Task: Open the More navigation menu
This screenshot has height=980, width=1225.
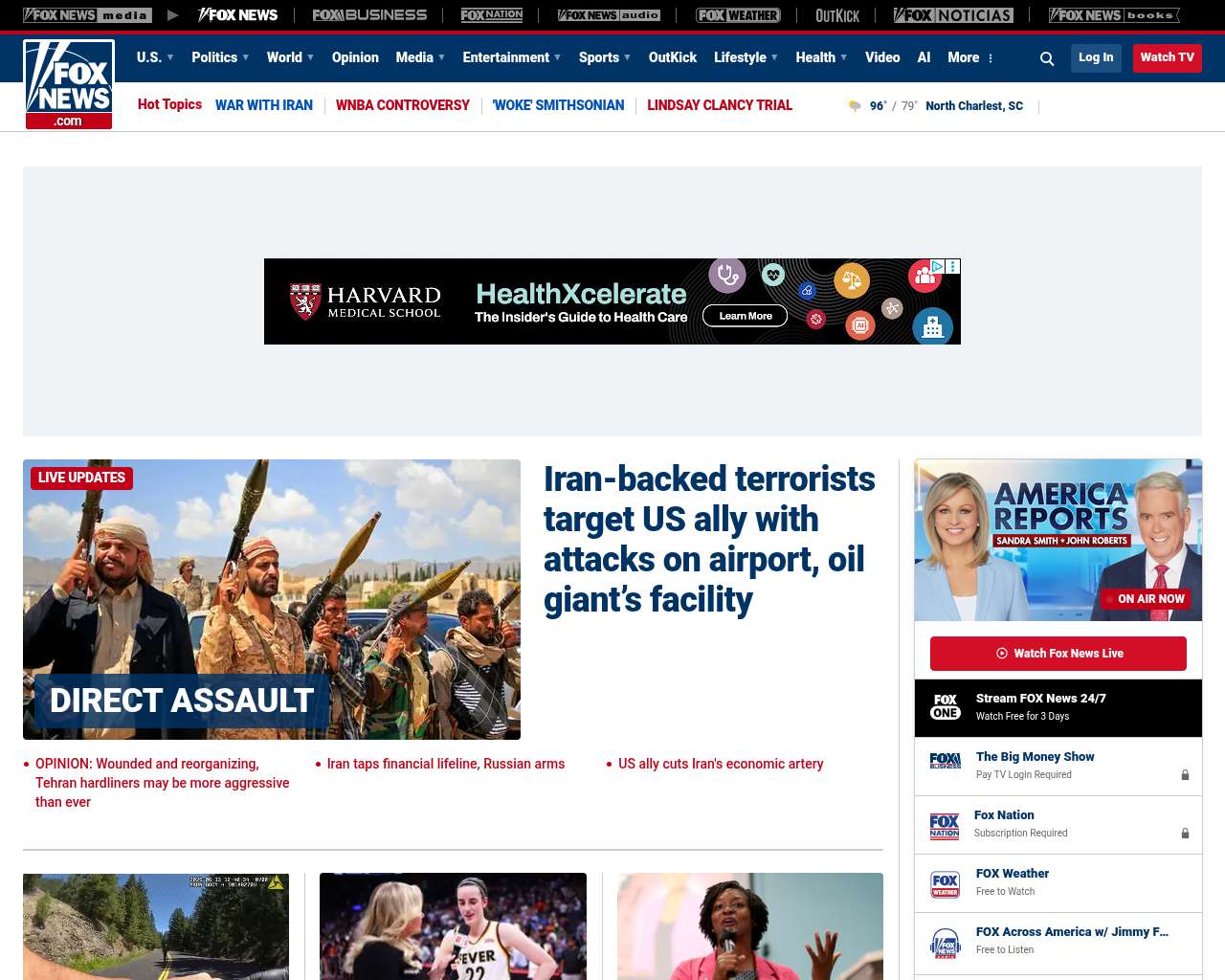Action: pyautogui.click(x=964, y=57)
